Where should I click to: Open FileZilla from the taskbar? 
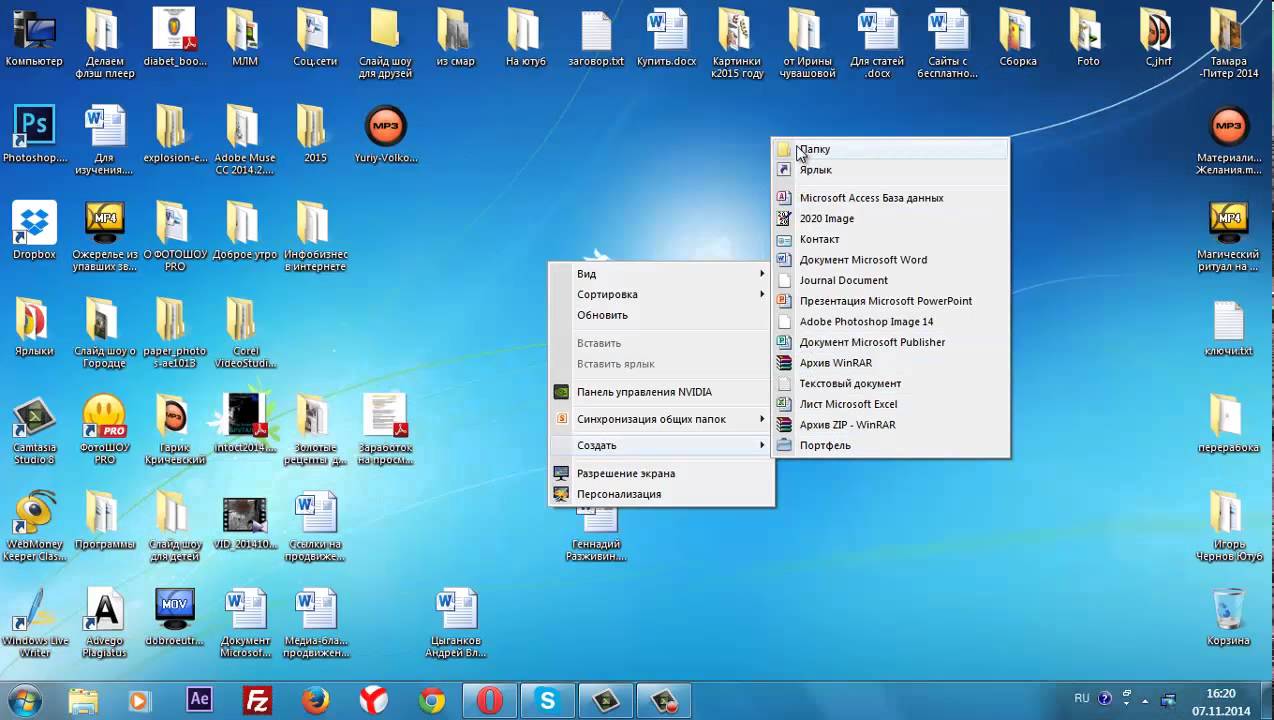pos(258,700)
